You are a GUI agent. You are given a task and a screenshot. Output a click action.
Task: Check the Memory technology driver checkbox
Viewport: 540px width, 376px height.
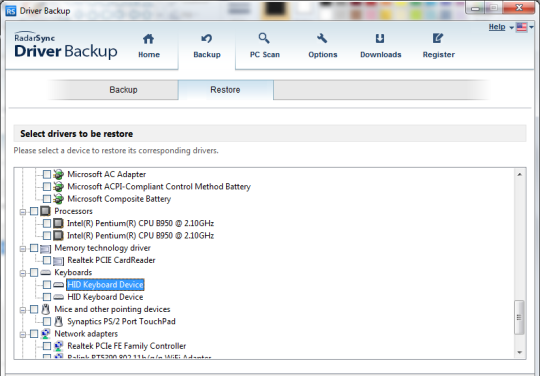tap(34, 248)
